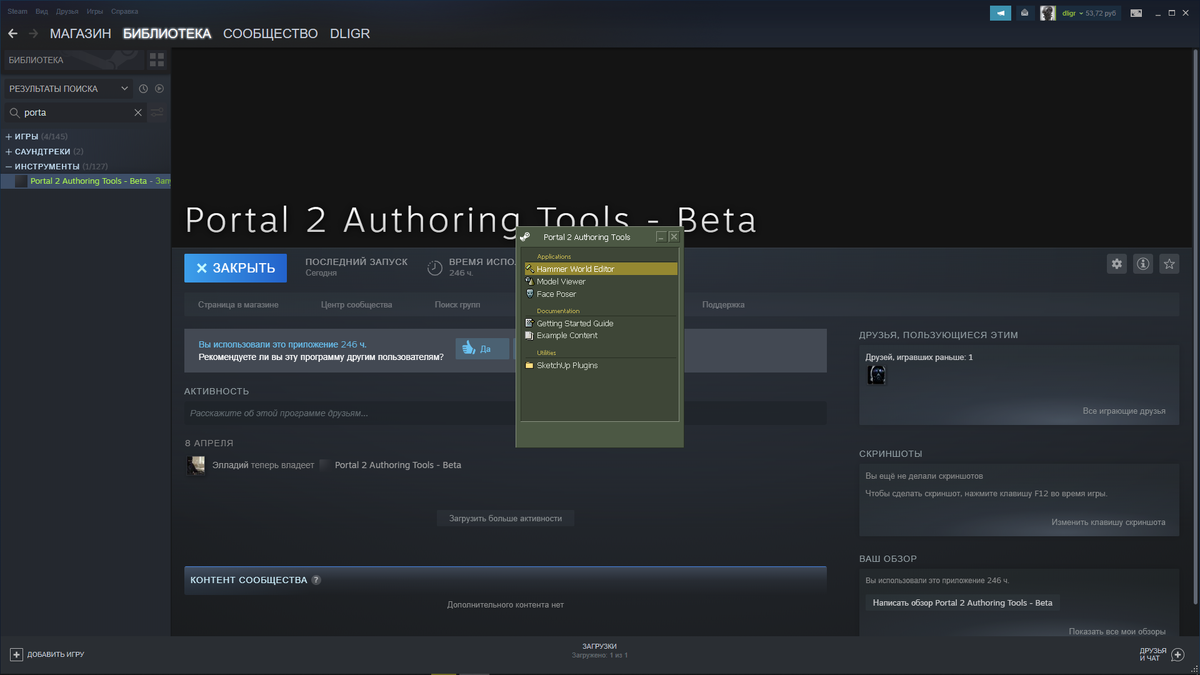Click the 'Библиотека' main tab
This screenshot has width=1200, height=675.
167,33
